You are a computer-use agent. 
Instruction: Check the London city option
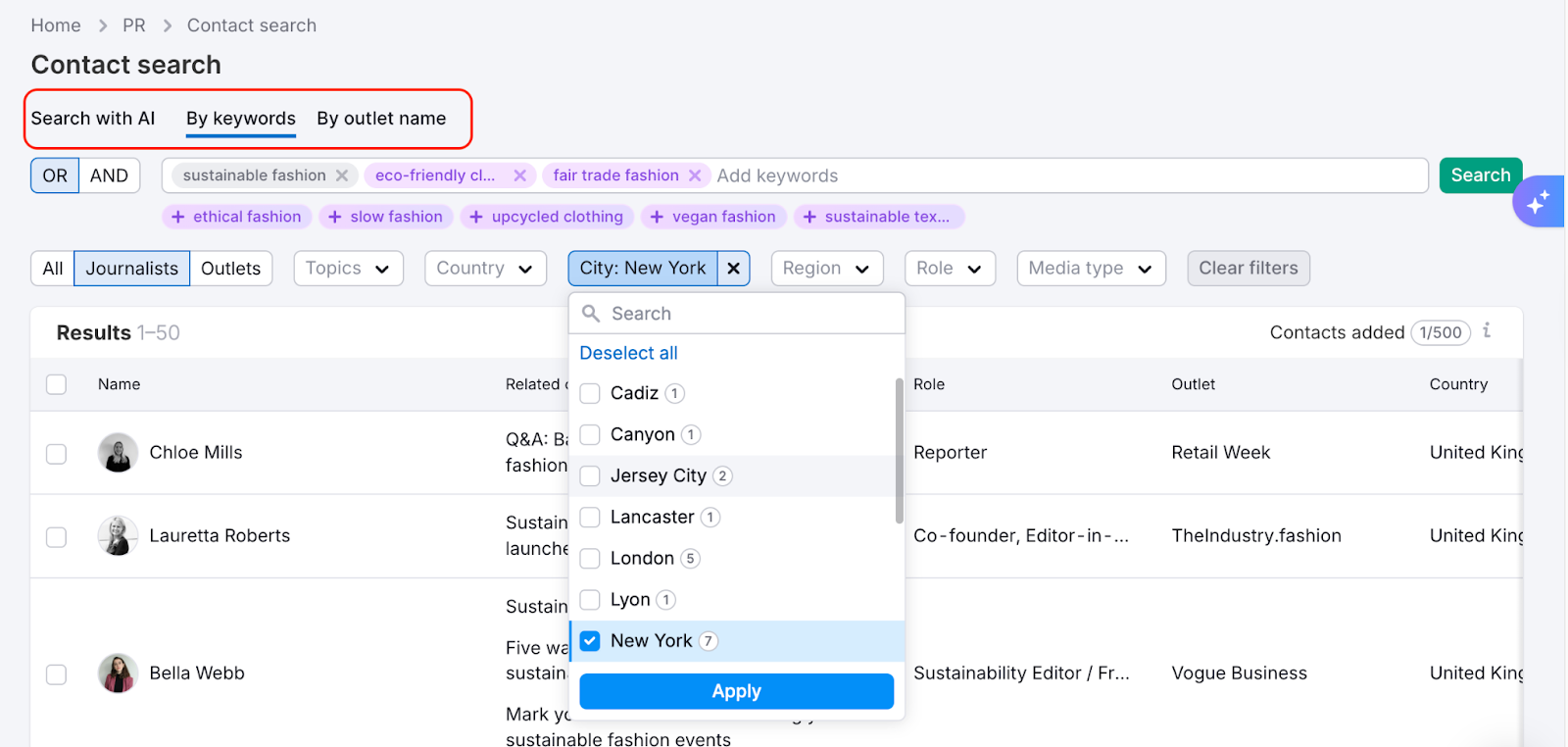pyautogui.click(x=590, y=559)
